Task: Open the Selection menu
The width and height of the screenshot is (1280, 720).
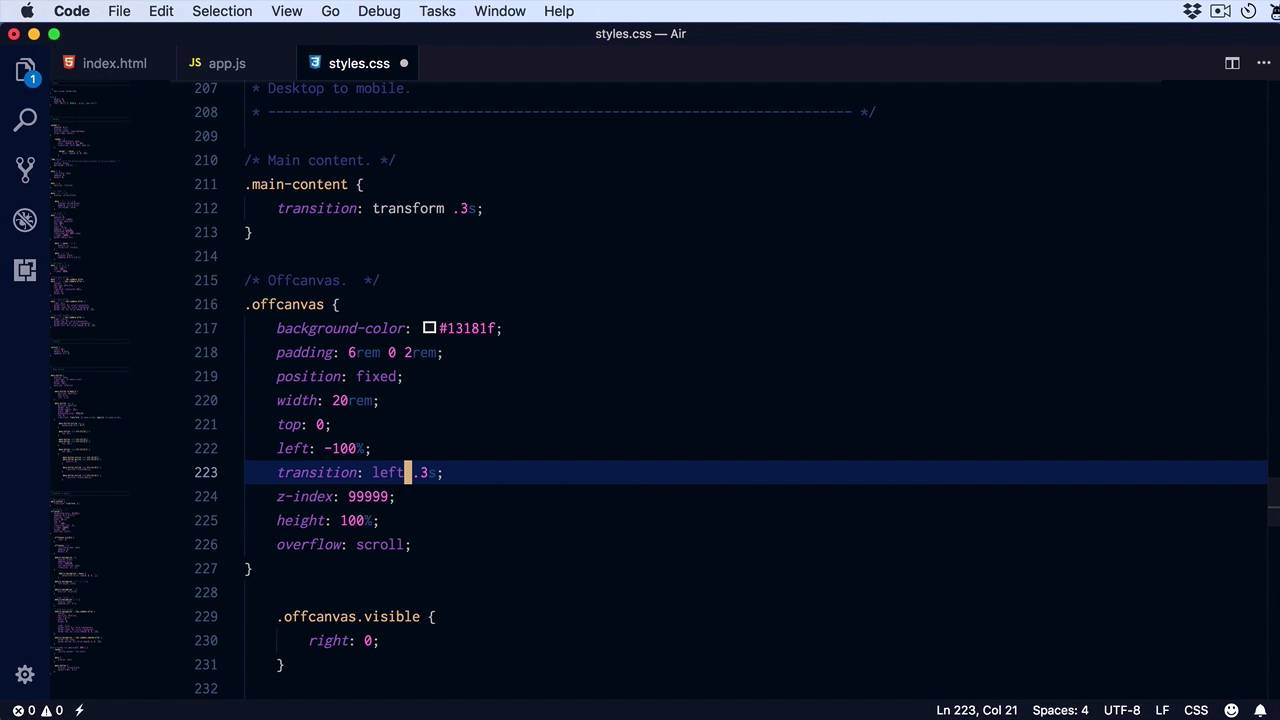Action: click(222, 11)
